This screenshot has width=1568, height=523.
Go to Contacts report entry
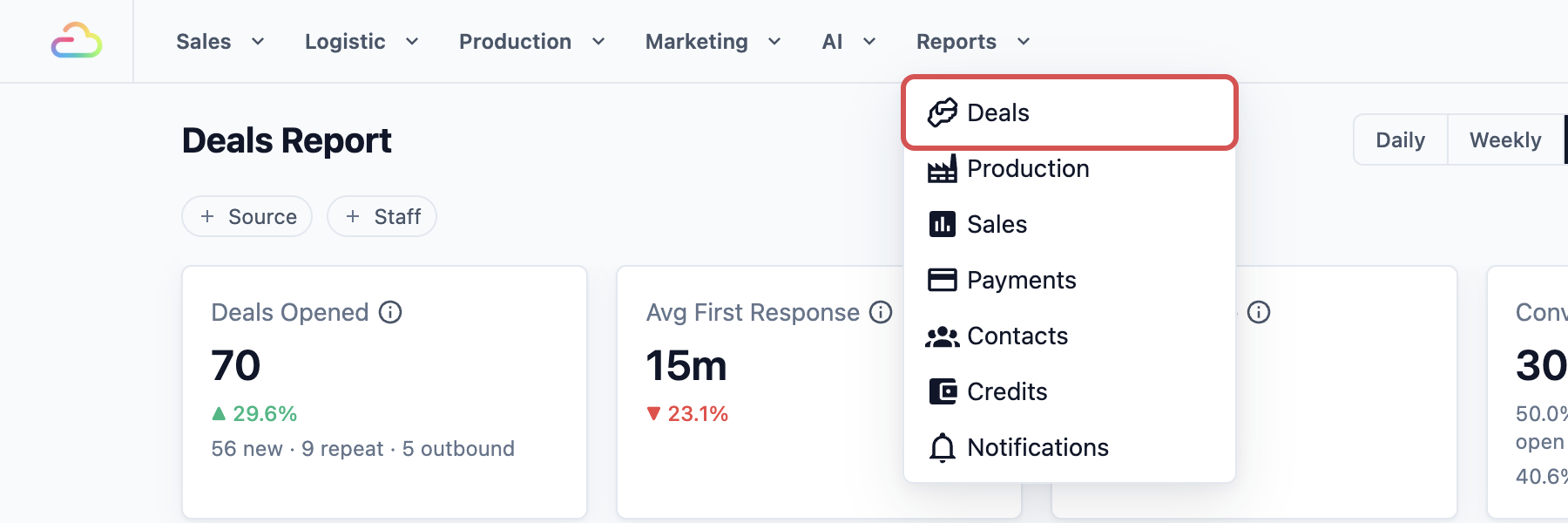pos(1070,336)
